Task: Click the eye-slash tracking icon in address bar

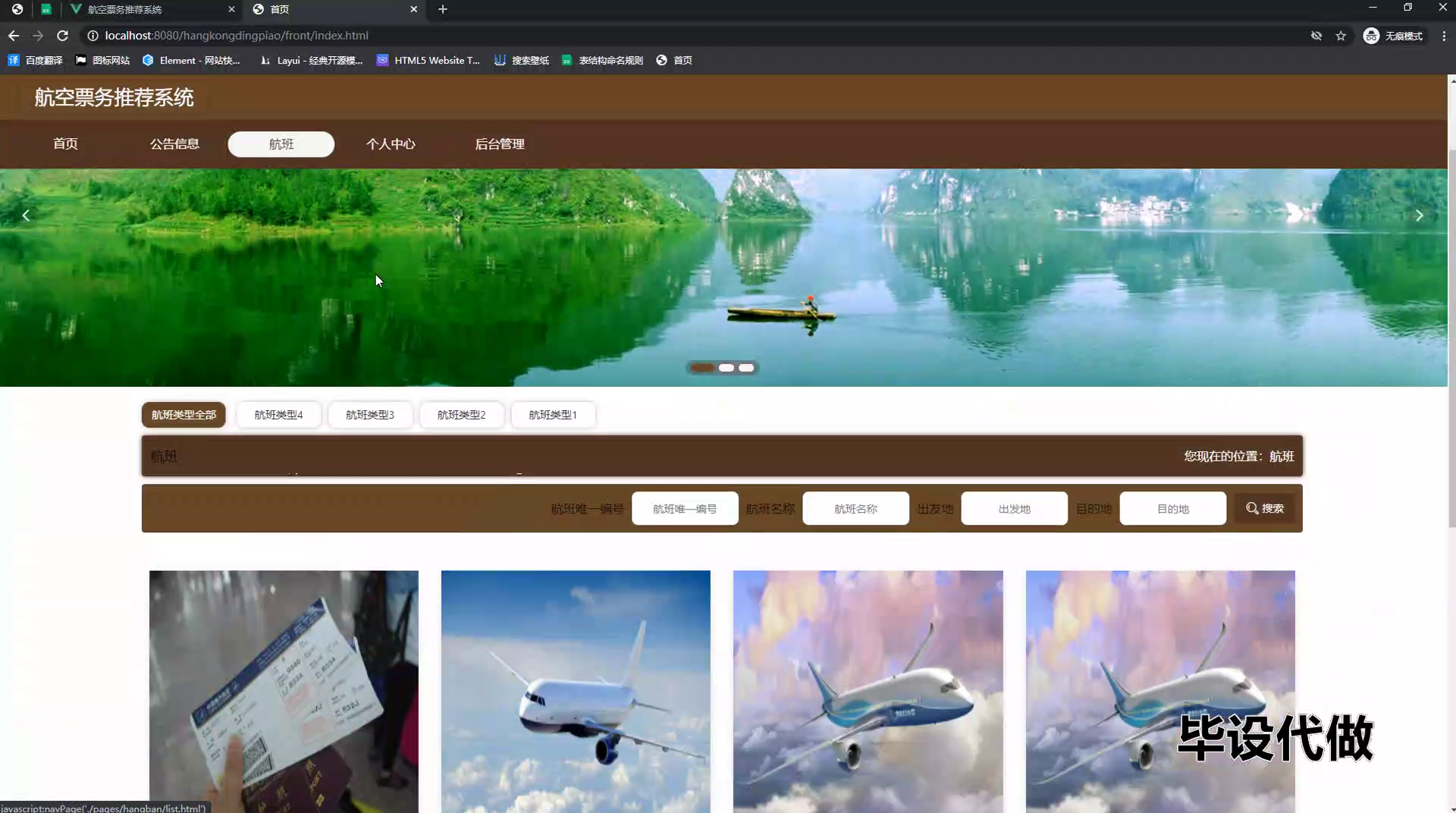Action: click(1316, 36)
